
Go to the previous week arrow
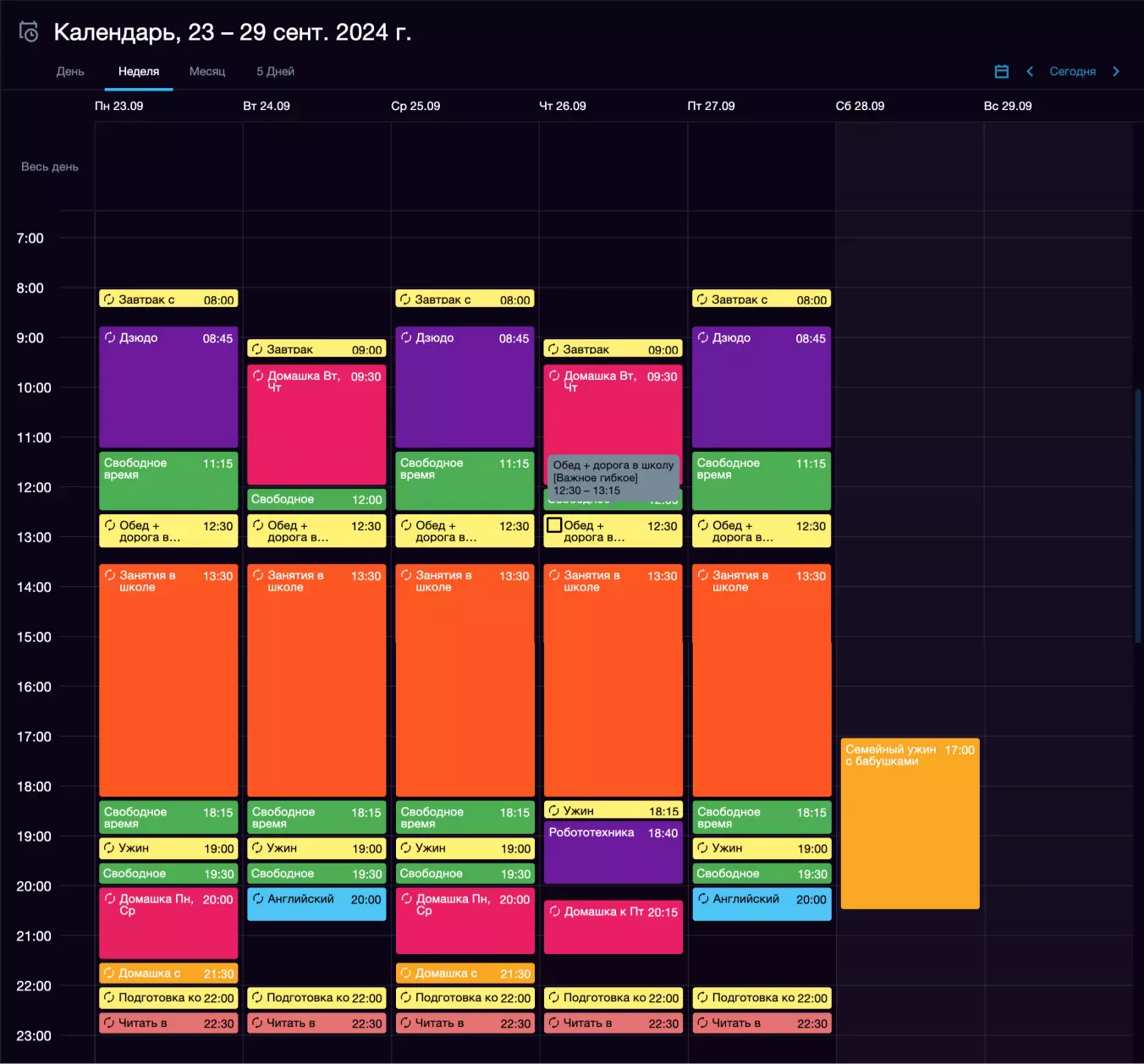click(1030, 72)
